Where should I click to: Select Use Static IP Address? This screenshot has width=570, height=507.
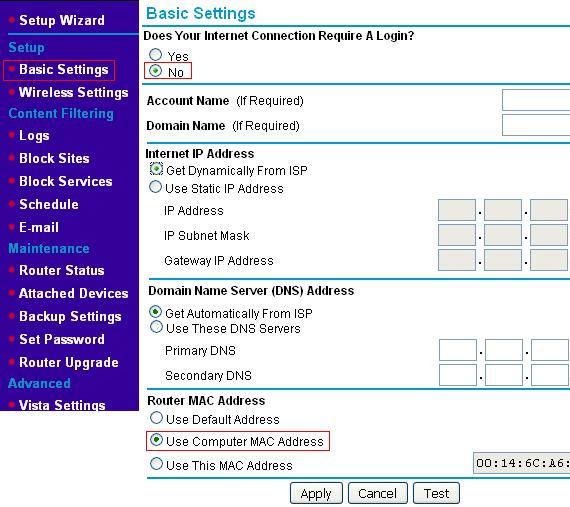156,187
